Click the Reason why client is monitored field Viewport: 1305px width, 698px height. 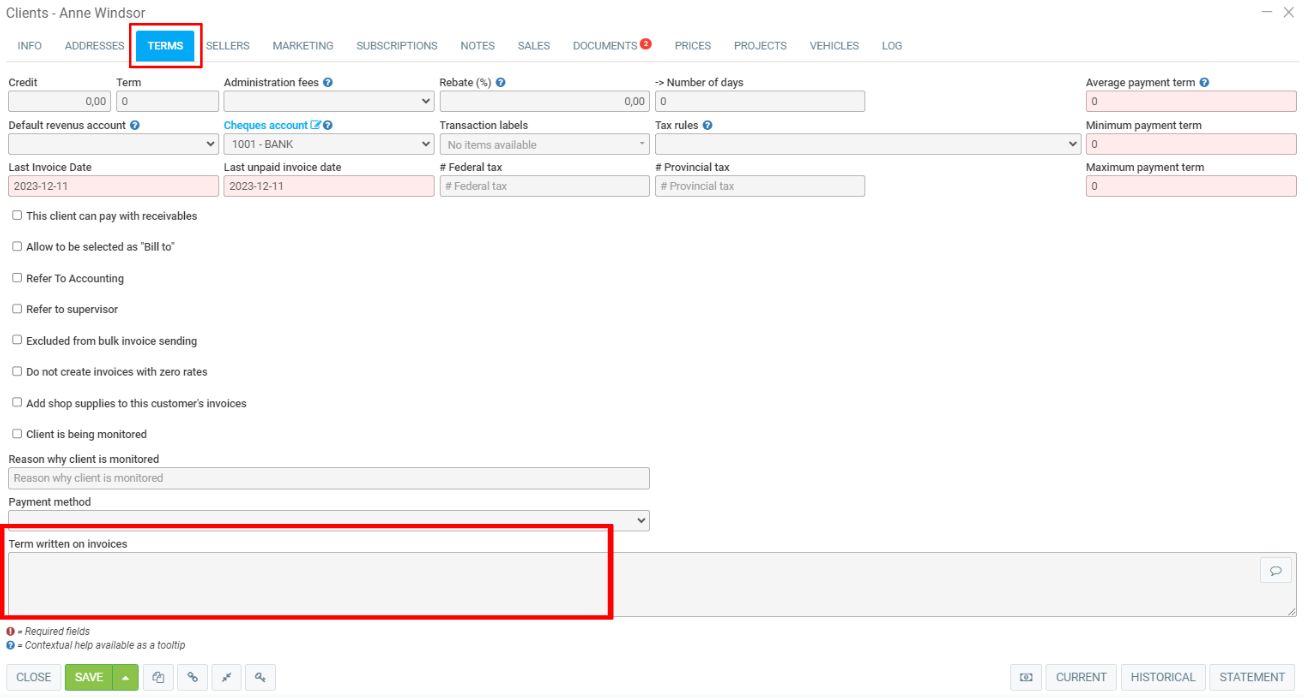click(328, 478)
